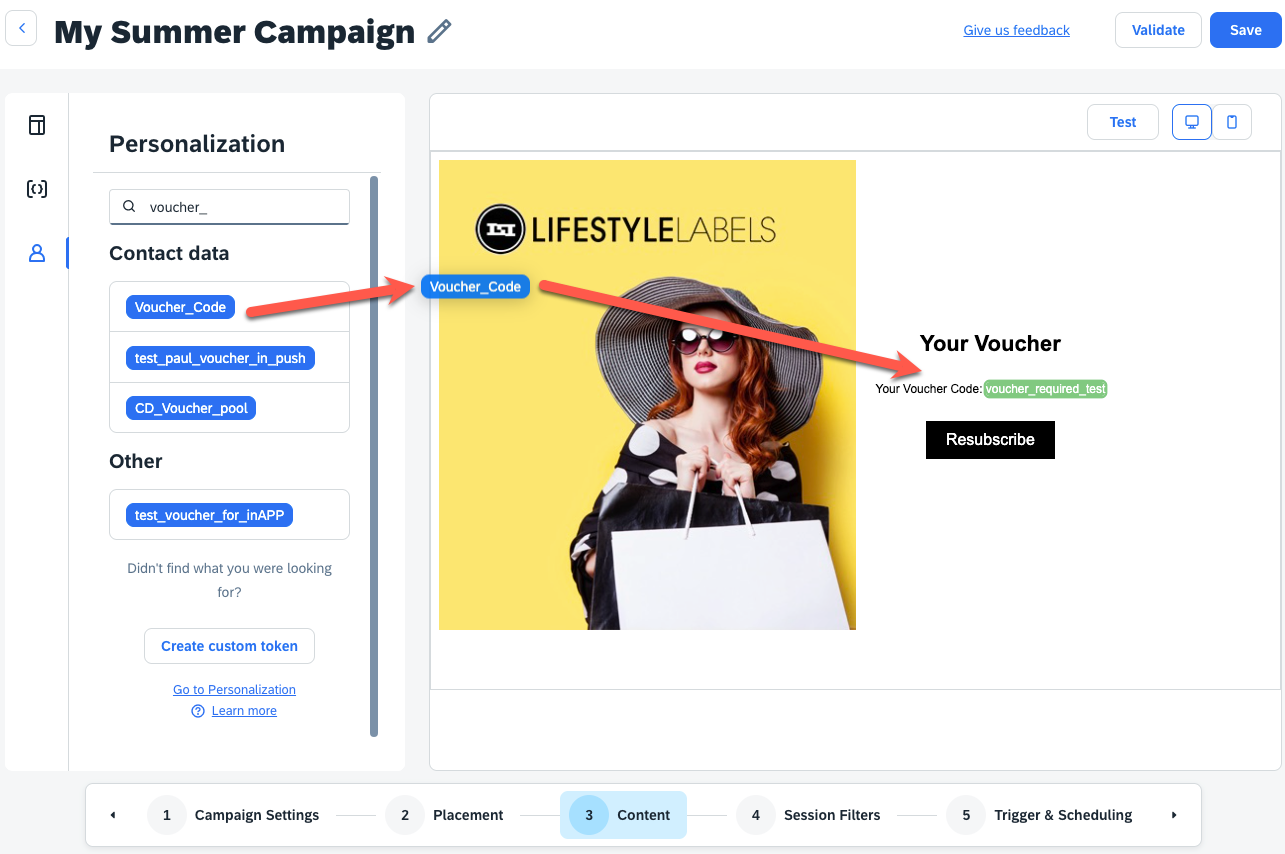Open the tokens bracket icon in sidebar
This screenshot has width=1285, height=854.
[x=37, y=189]
